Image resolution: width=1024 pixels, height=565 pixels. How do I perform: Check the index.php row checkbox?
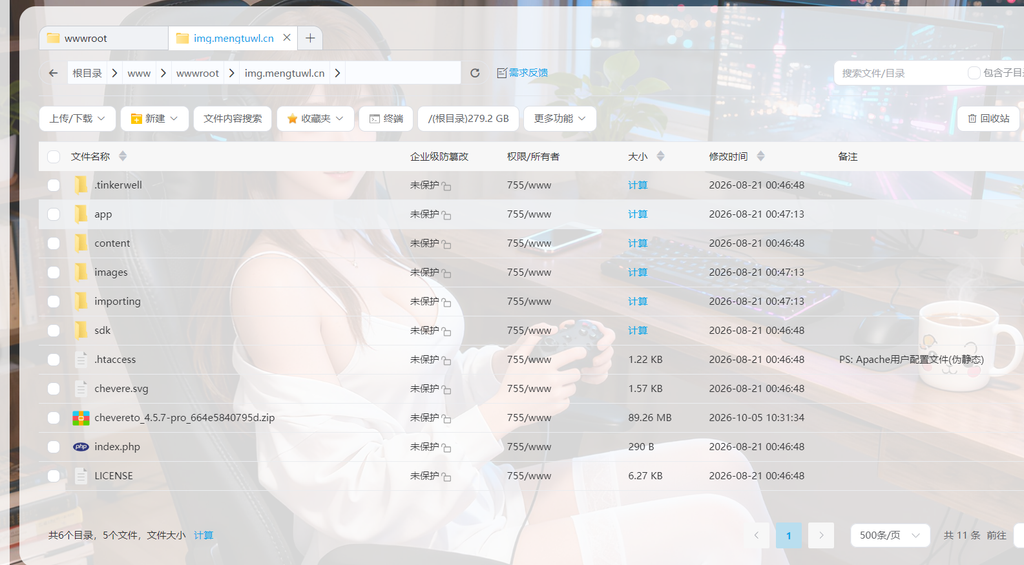pyautogui.click(x=54, y=447)
